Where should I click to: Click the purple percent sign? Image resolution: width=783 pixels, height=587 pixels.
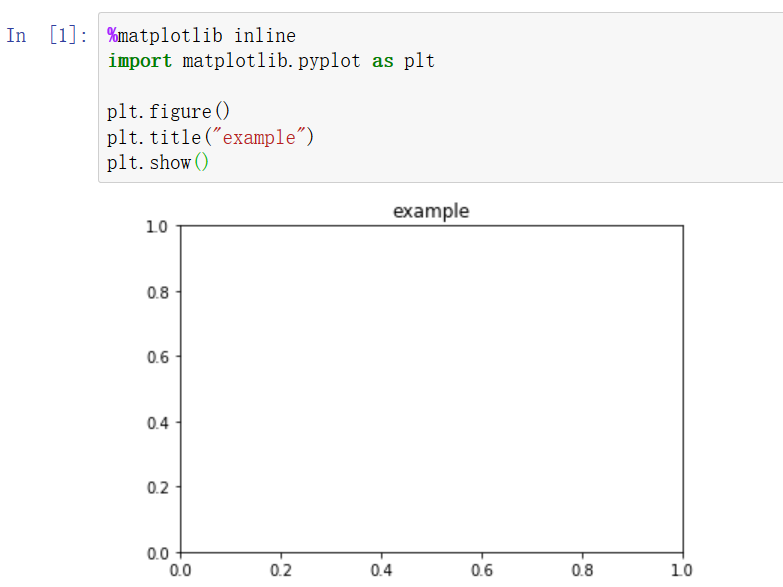click(112, 35)
